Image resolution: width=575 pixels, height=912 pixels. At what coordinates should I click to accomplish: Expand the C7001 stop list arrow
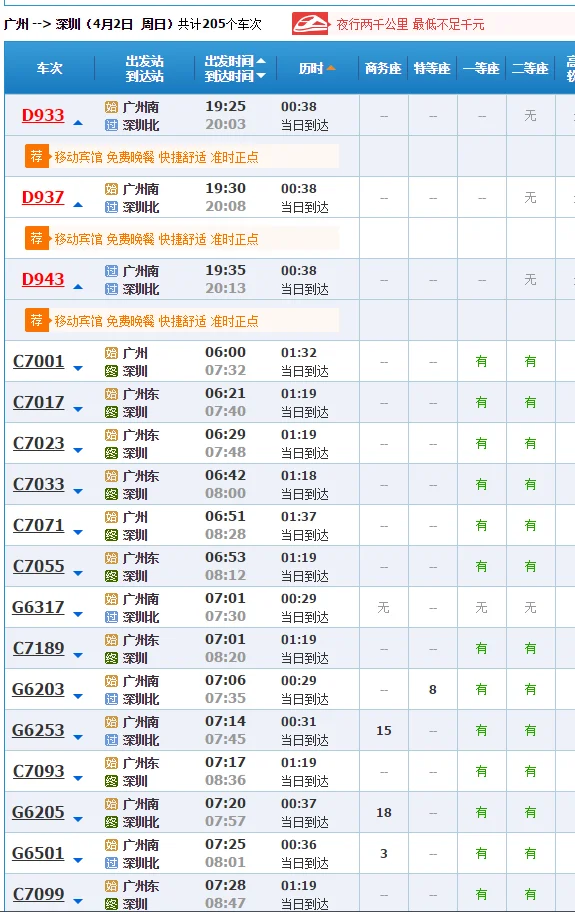(78, 368)
